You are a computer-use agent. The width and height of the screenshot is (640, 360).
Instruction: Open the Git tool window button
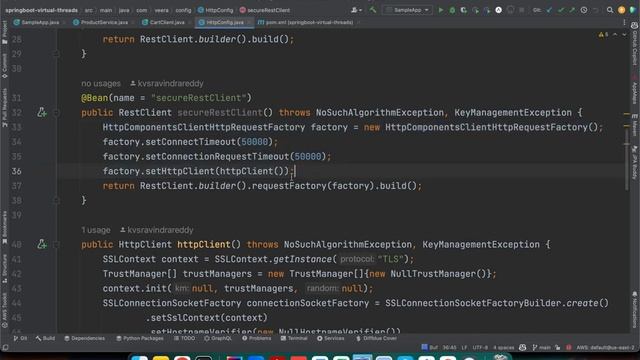20,338
